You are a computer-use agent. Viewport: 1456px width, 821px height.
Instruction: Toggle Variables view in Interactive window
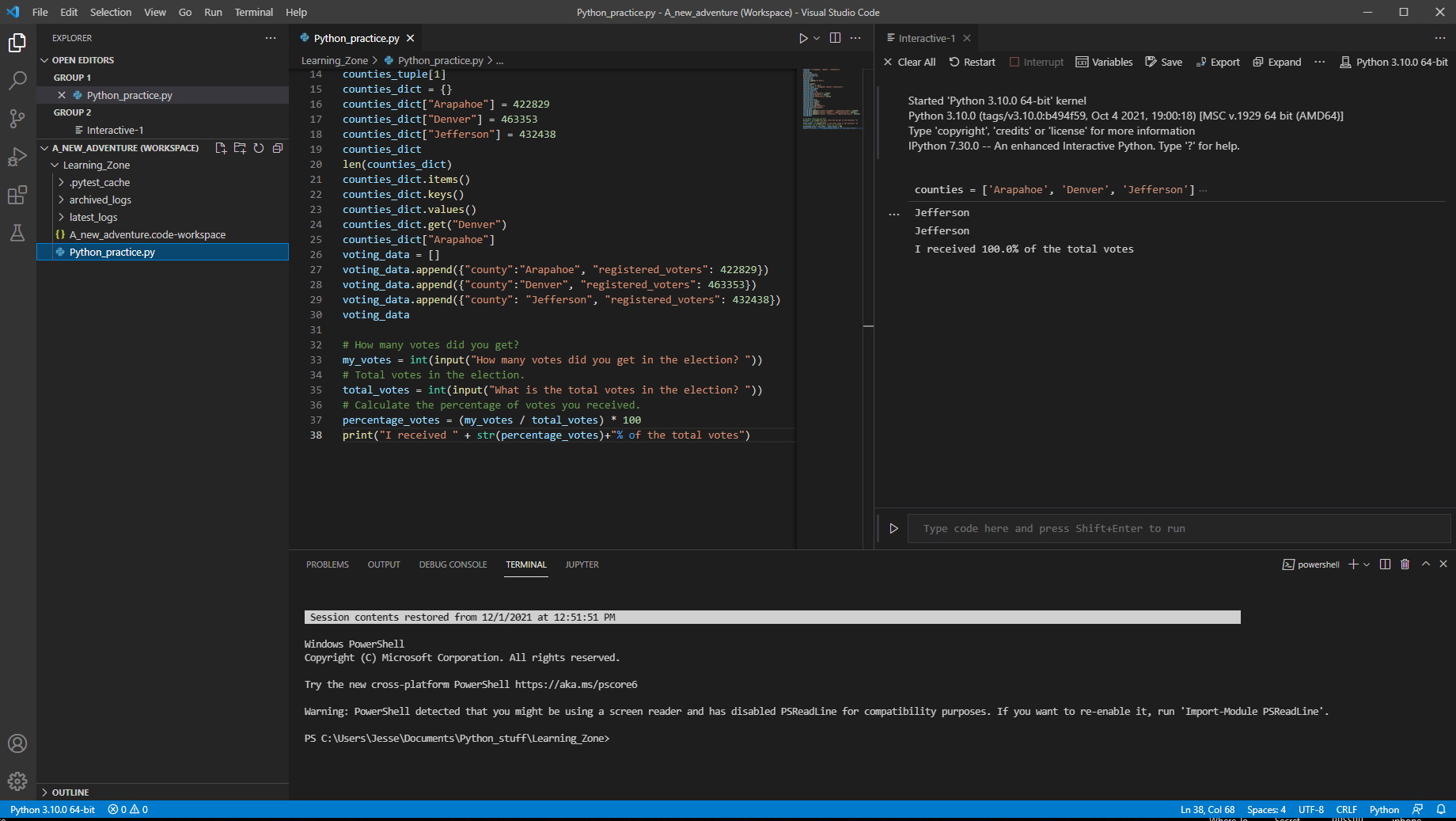pos(1104,62)
